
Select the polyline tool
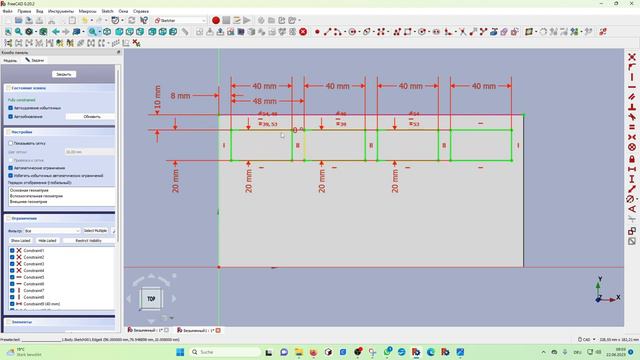pos(397,31)
